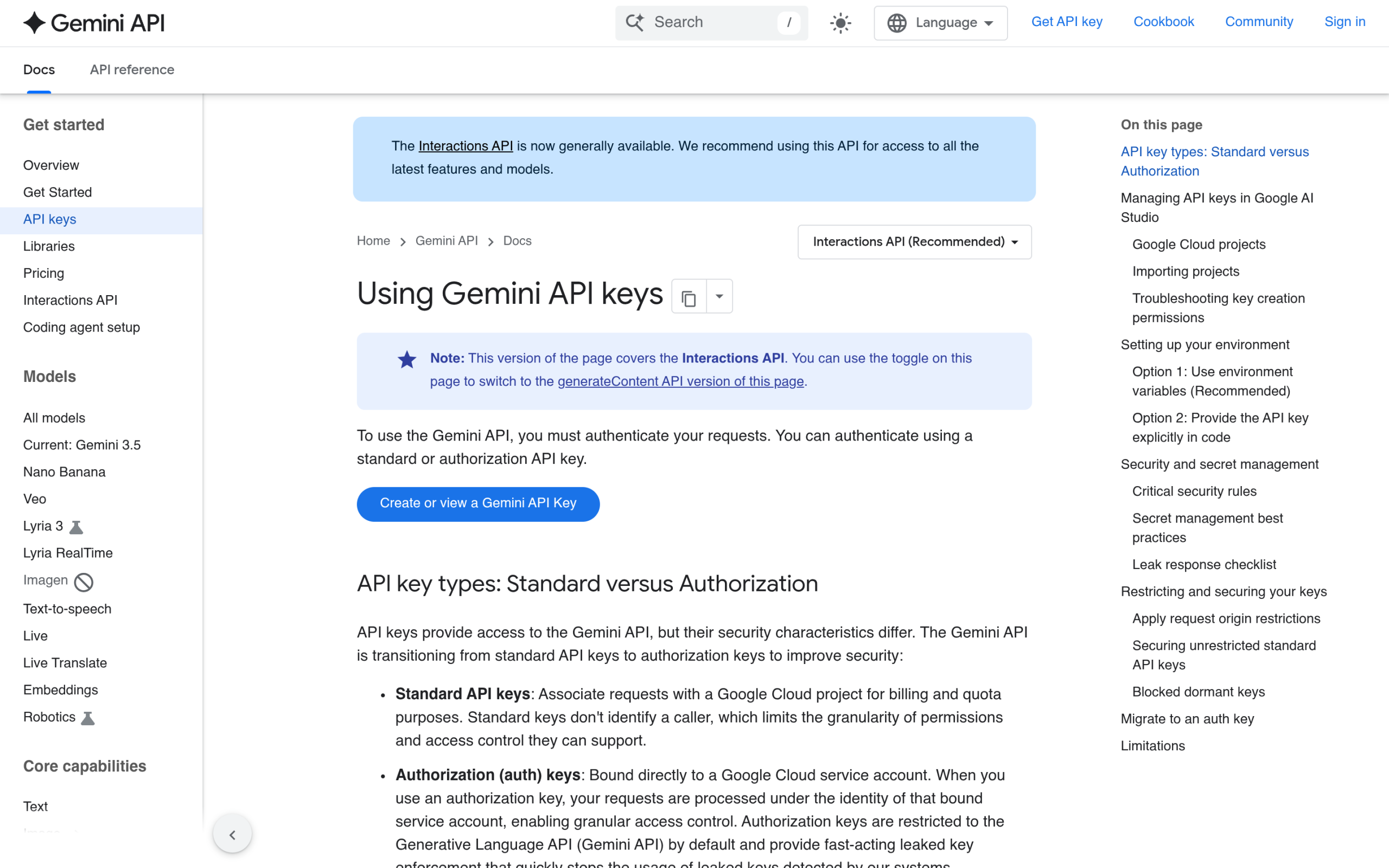Jump to Critical security rules
This screenshot has height=868, width=1389.
tap(1194, 492)
